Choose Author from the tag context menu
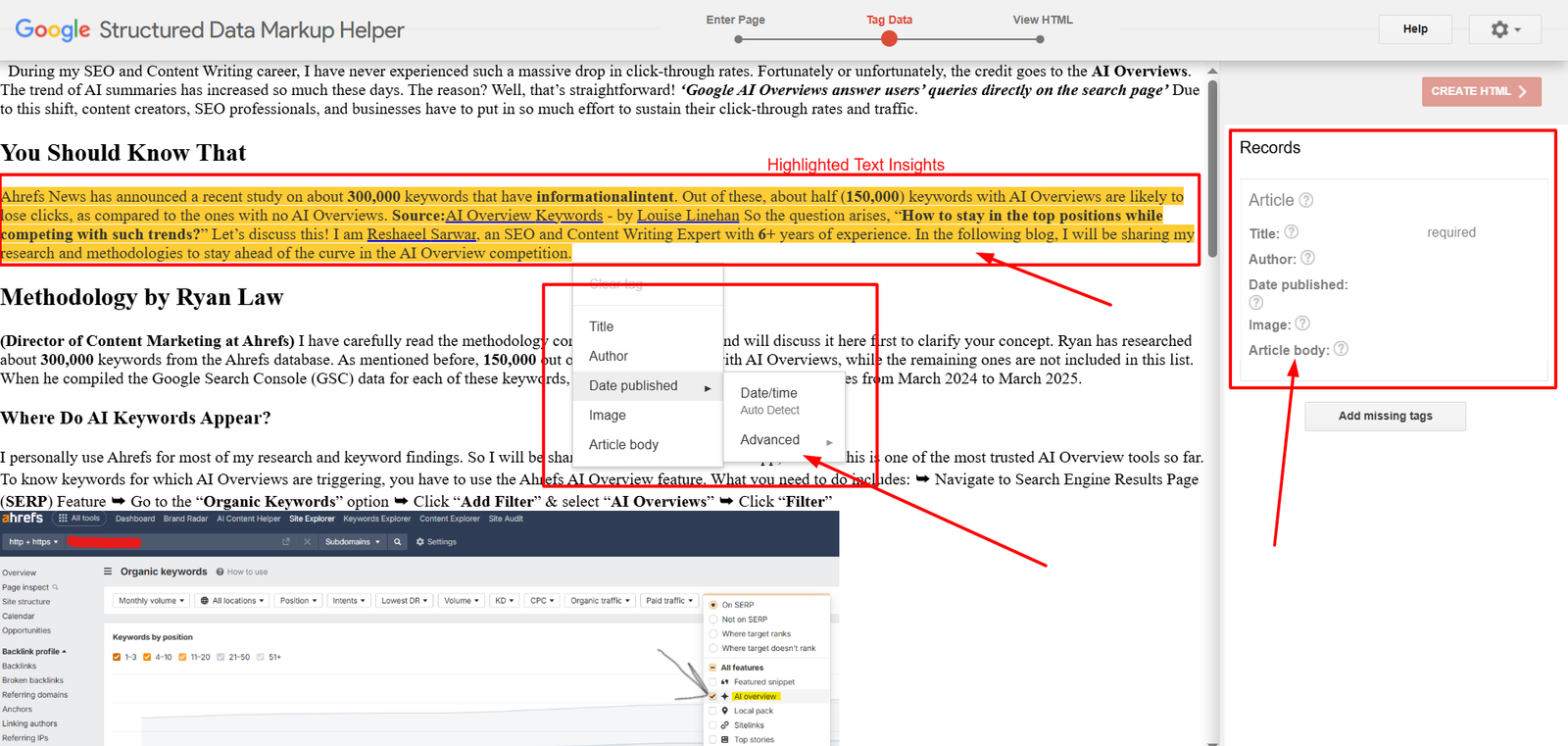Viewport: 1568px width, 746px height. click(x=649, y=356)
